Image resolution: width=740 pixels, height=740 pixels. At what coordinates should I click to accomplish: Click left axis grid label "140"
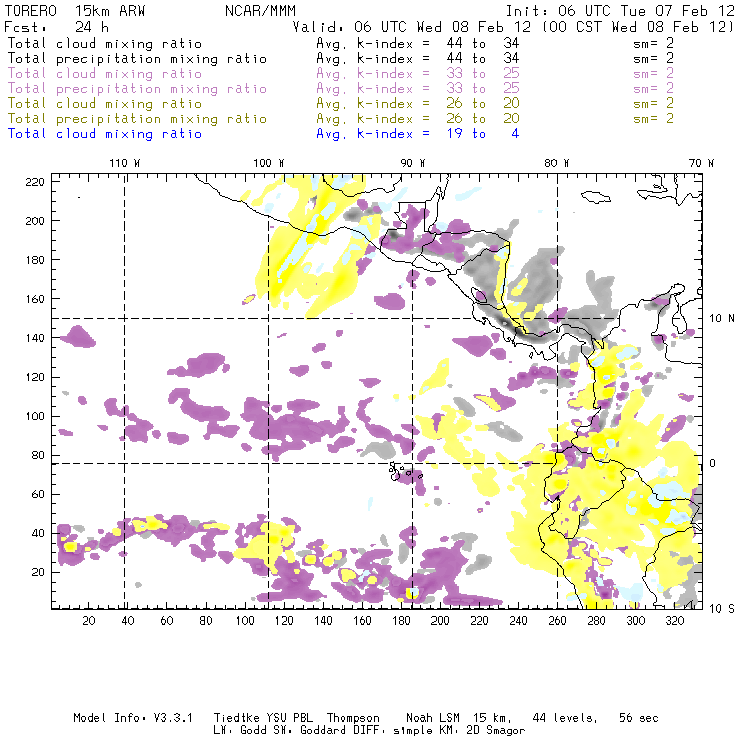35,338
